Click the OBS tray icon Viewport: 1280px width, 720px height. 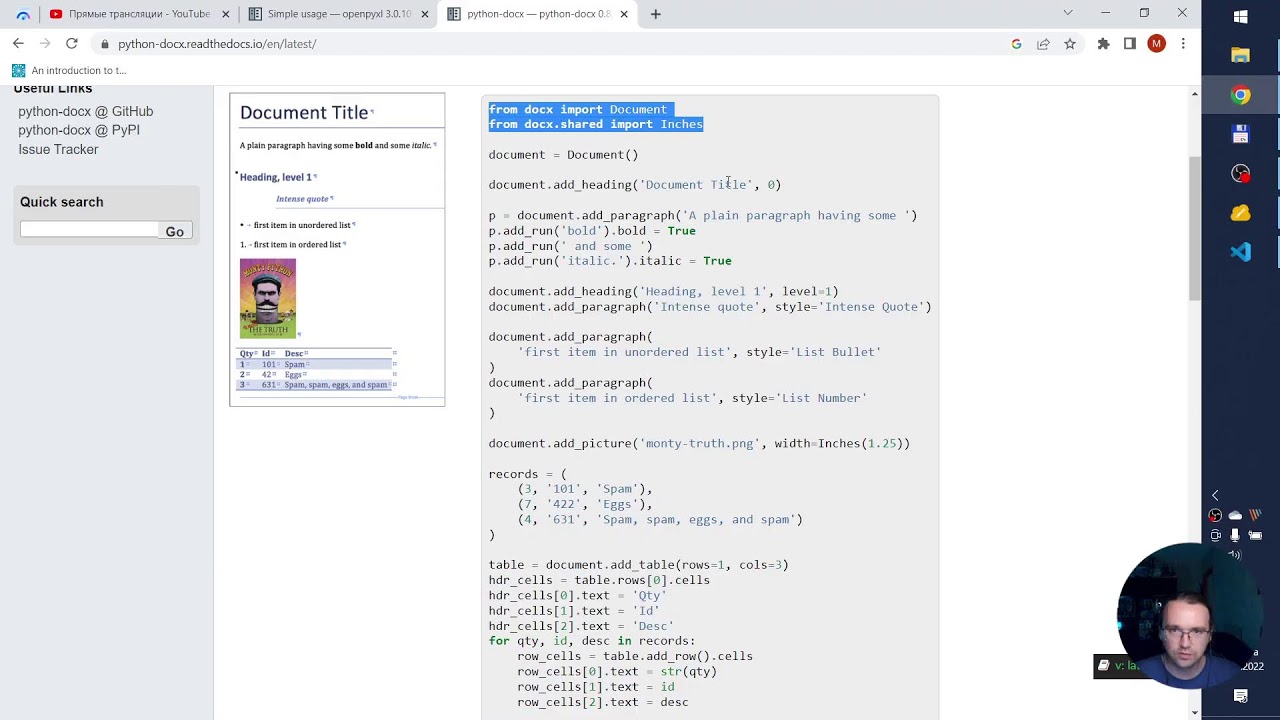pos(1215,515)
